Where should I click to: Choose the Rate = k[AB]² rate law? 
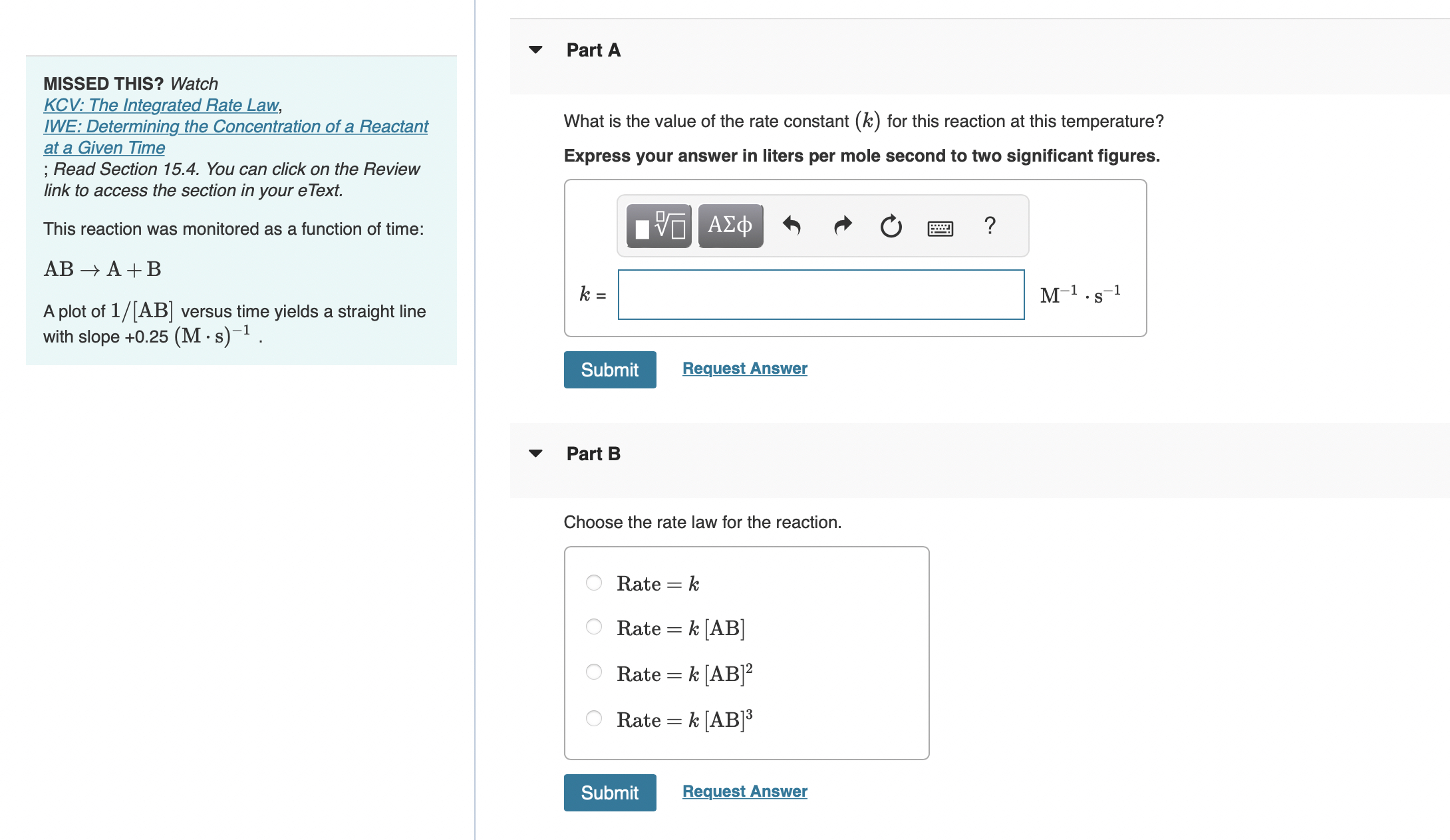(593, 672)
